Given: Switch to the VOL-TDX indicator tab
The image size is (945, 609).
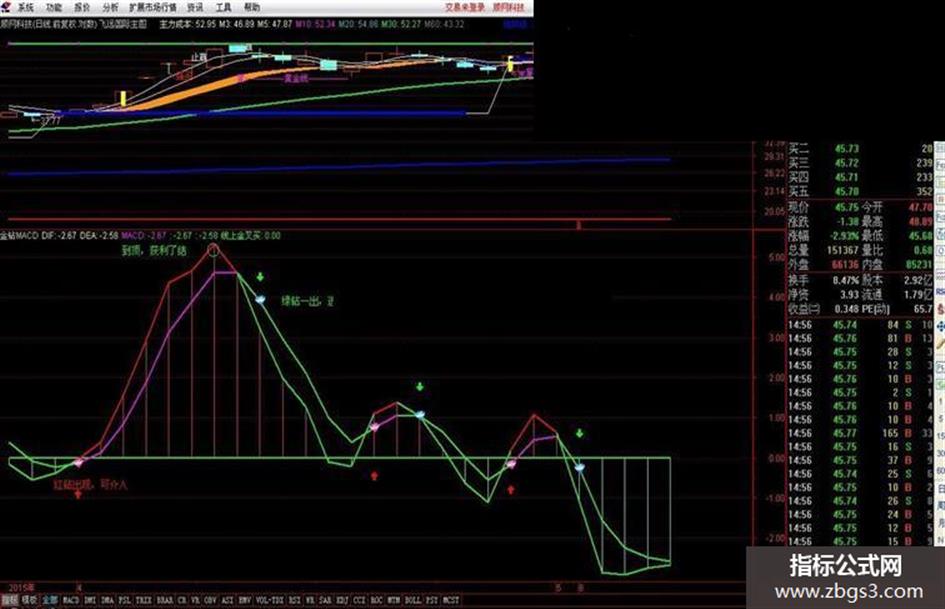Looking at the screenshot, I should pos(269,600).
